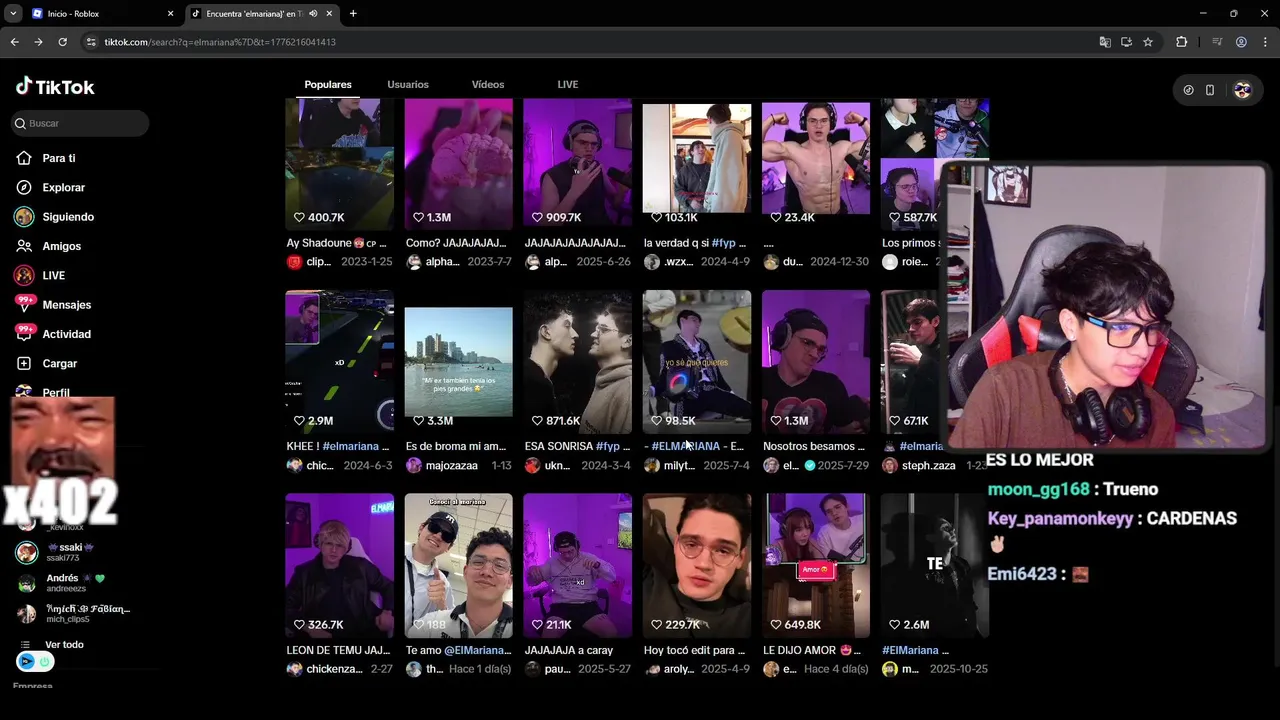Click the Buscar search field

pyautogui.click(x=80, y=123)
